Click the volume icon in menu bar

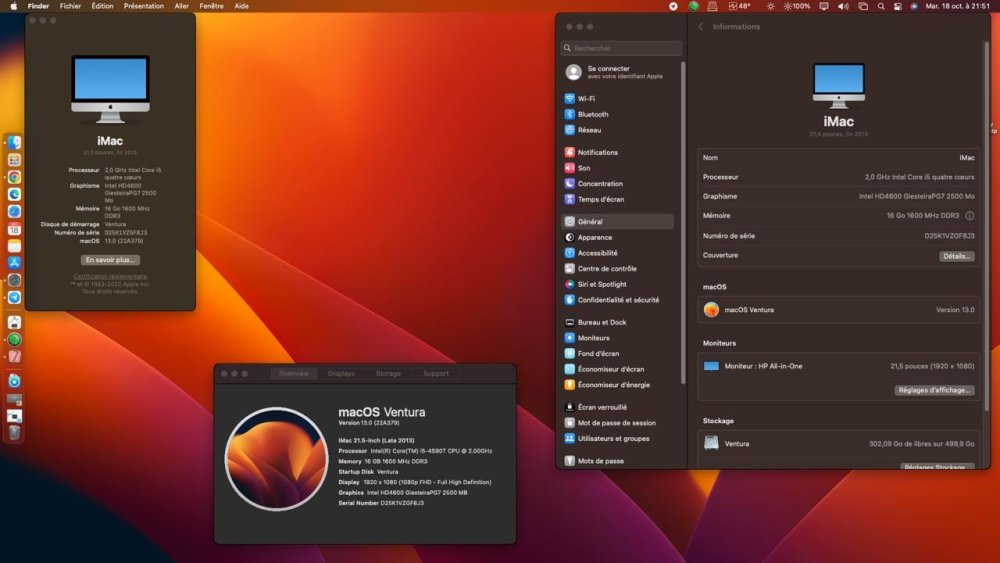[x=843, y=6]
